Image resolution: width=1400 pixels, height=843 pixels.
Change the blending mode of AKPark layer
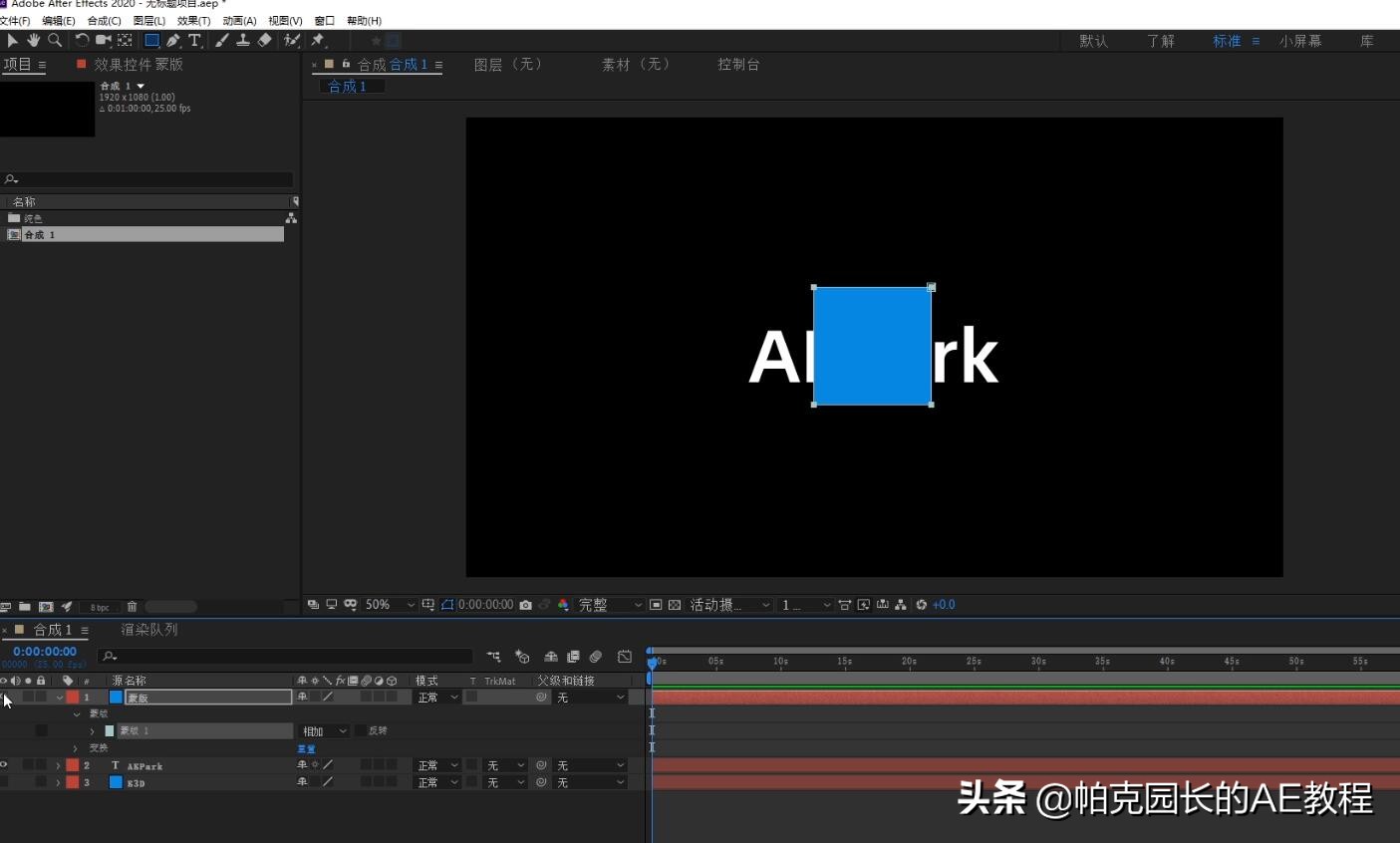click(435, 765)
